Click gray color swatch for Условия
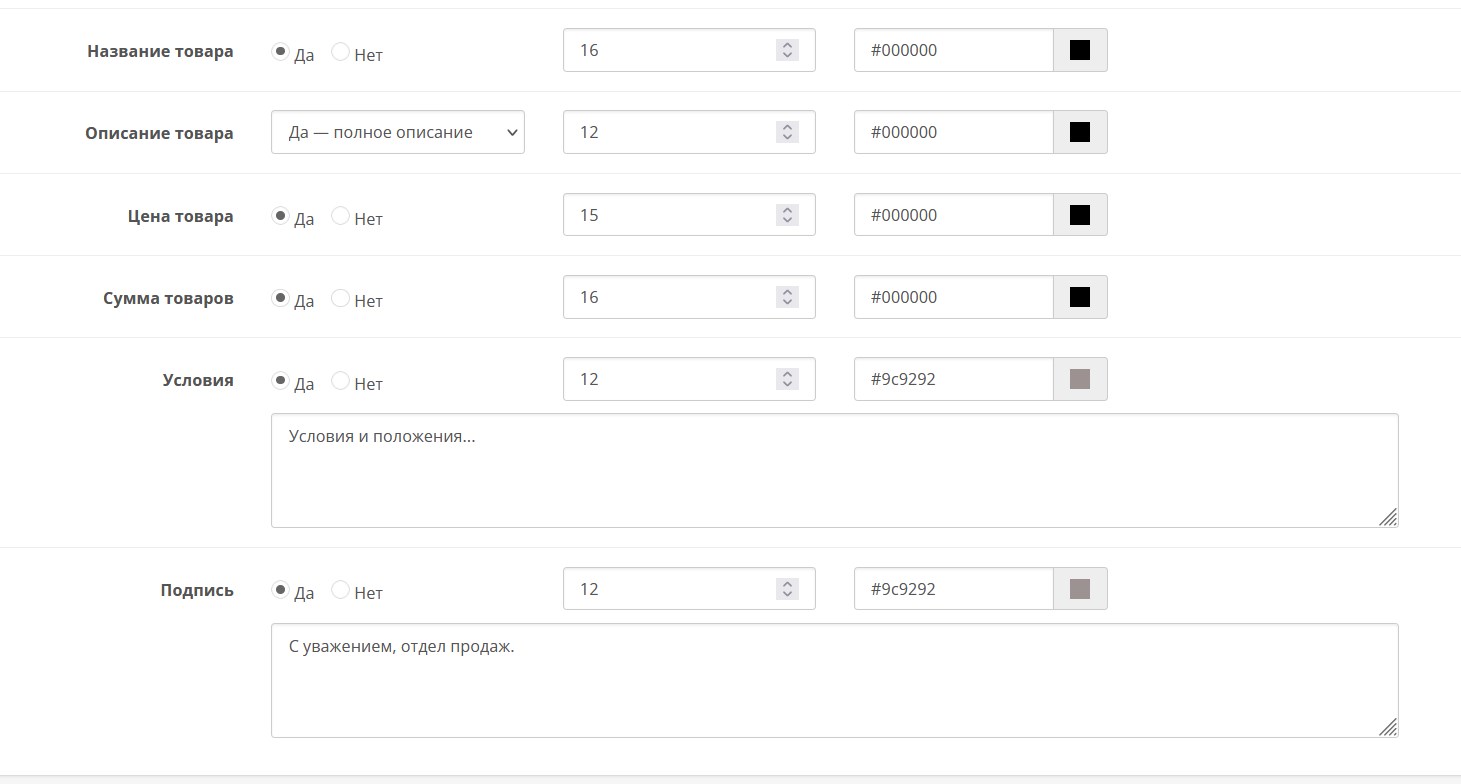1461x784 pixels. [1079, 379]
